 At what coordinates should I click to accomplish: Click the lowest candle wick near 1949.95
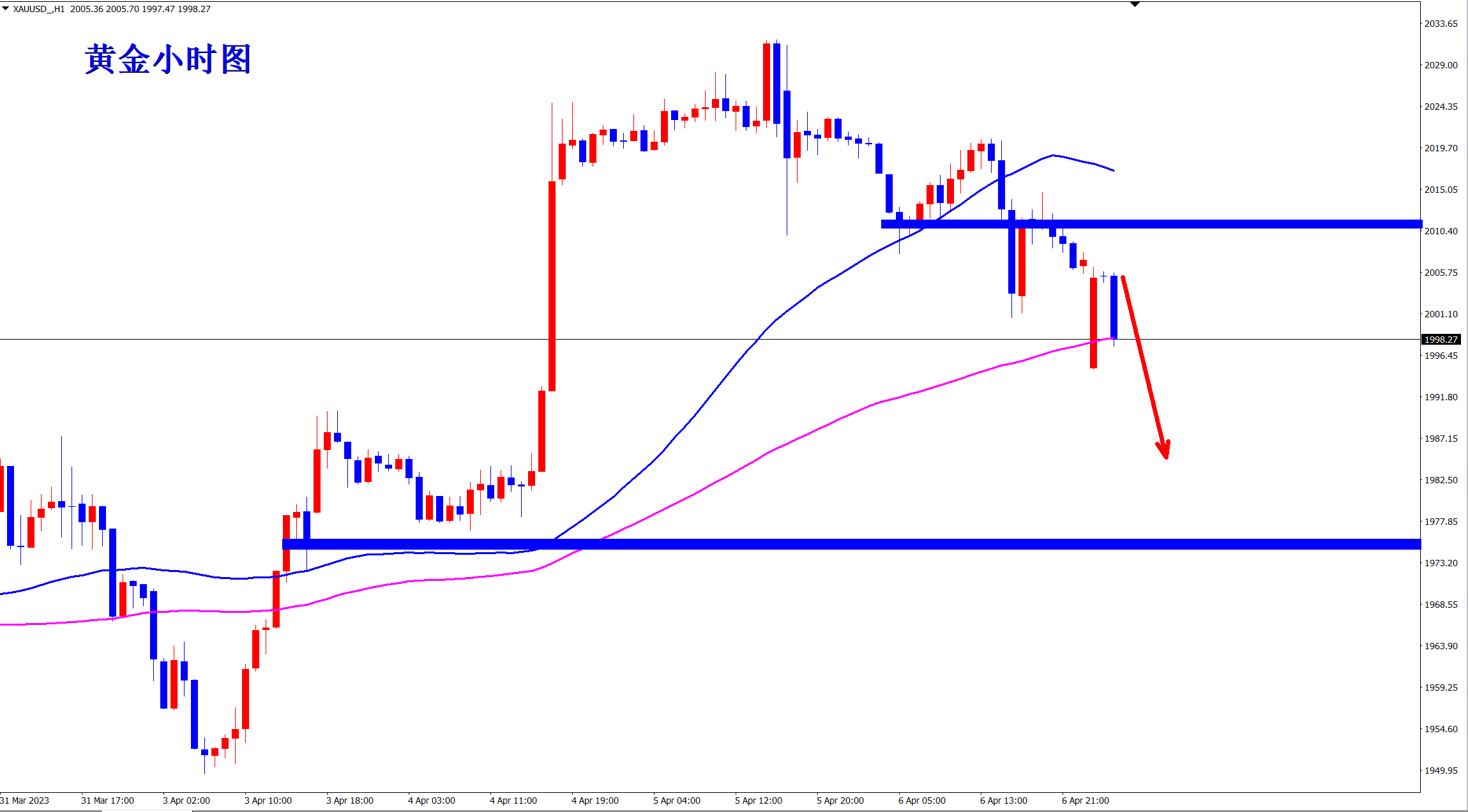204,766
